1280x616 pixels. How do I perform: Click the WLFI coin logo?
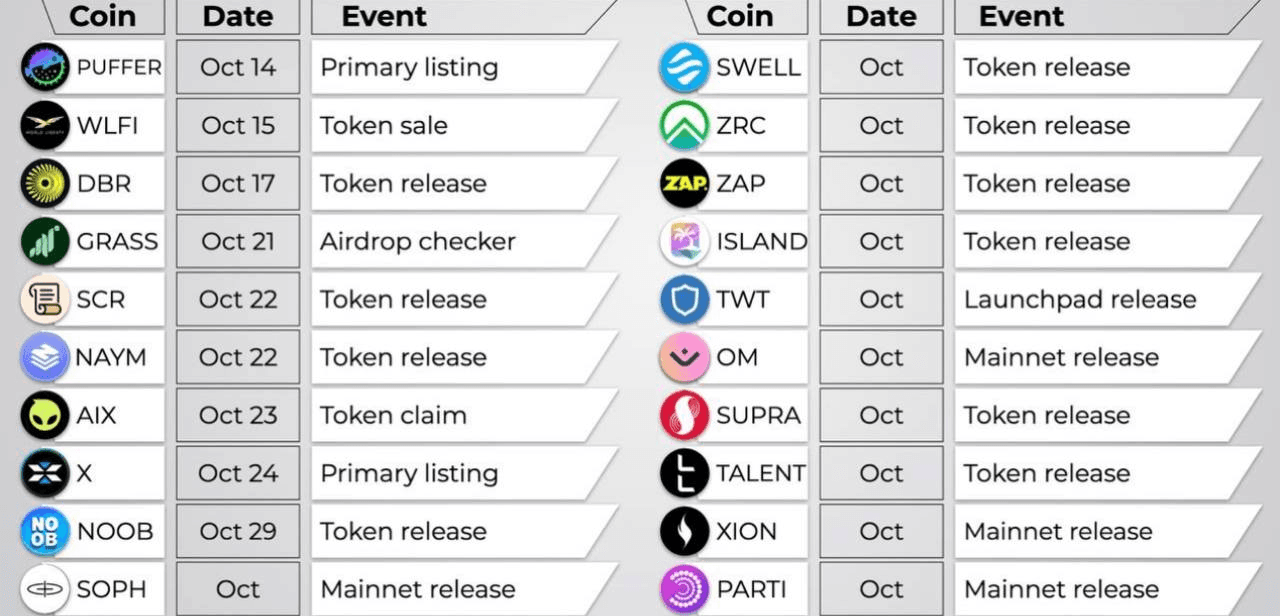45,125
